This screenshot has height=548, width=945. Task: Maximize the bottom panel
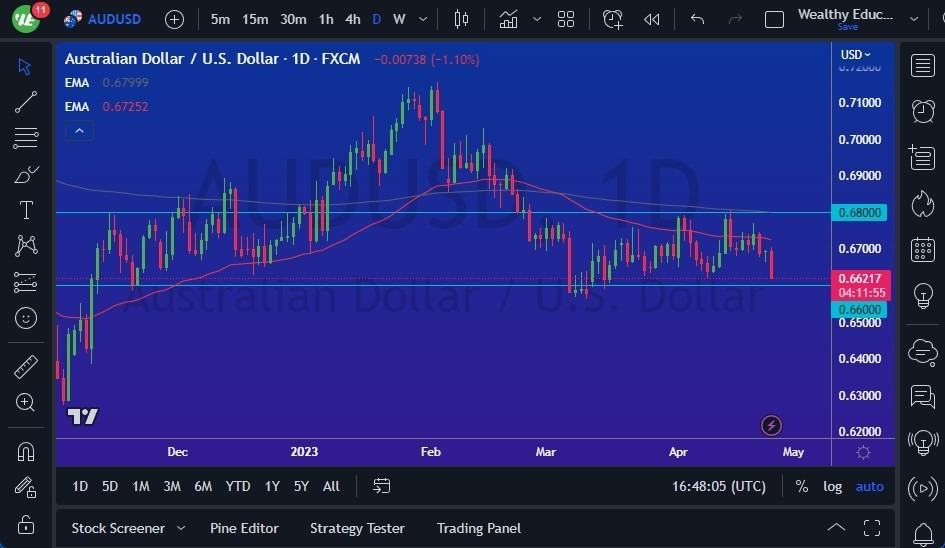coord(871,528)
